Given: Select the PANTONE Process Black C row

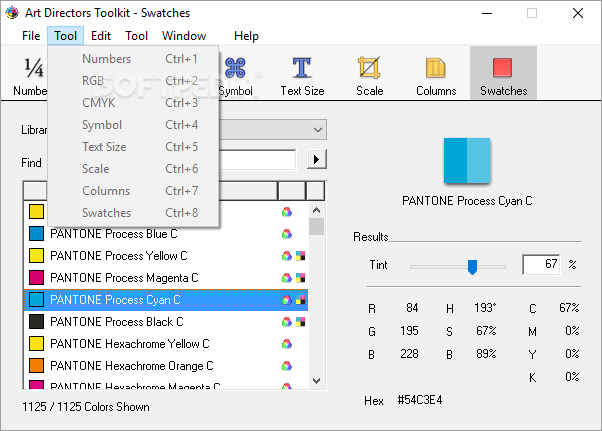Looking at the screenshot, I should tap(166, 322).
